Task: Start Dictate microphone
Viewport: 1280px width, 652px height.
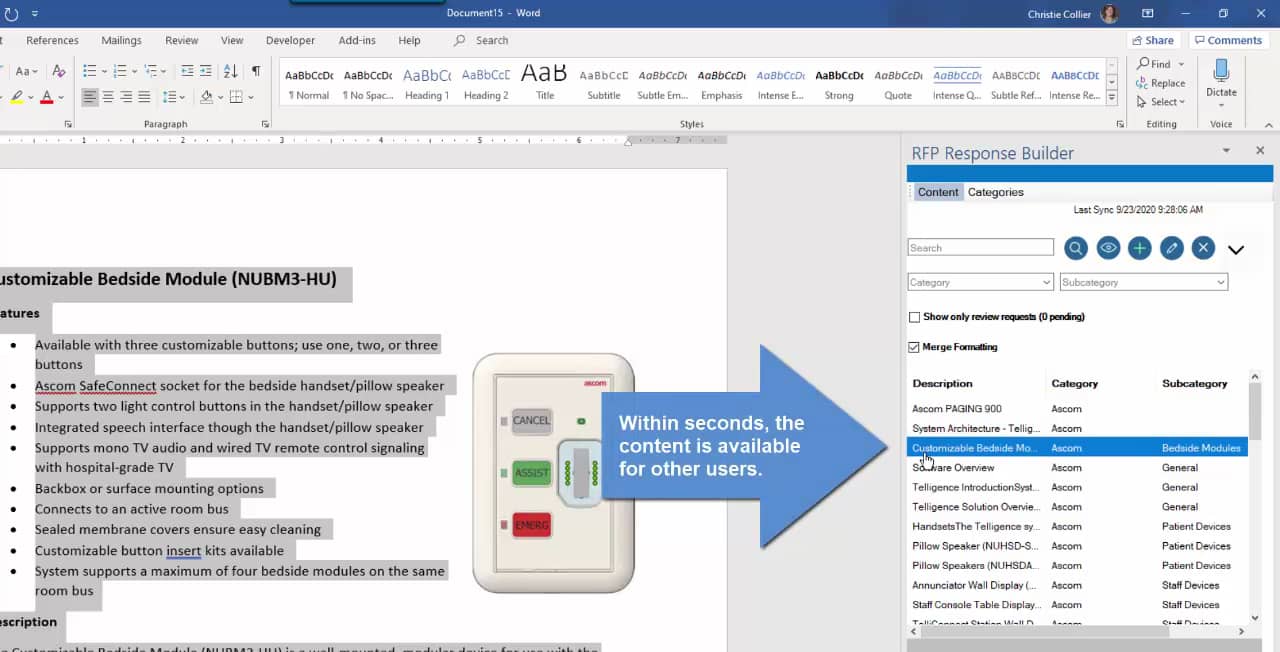Action: tap(1221, 78)
